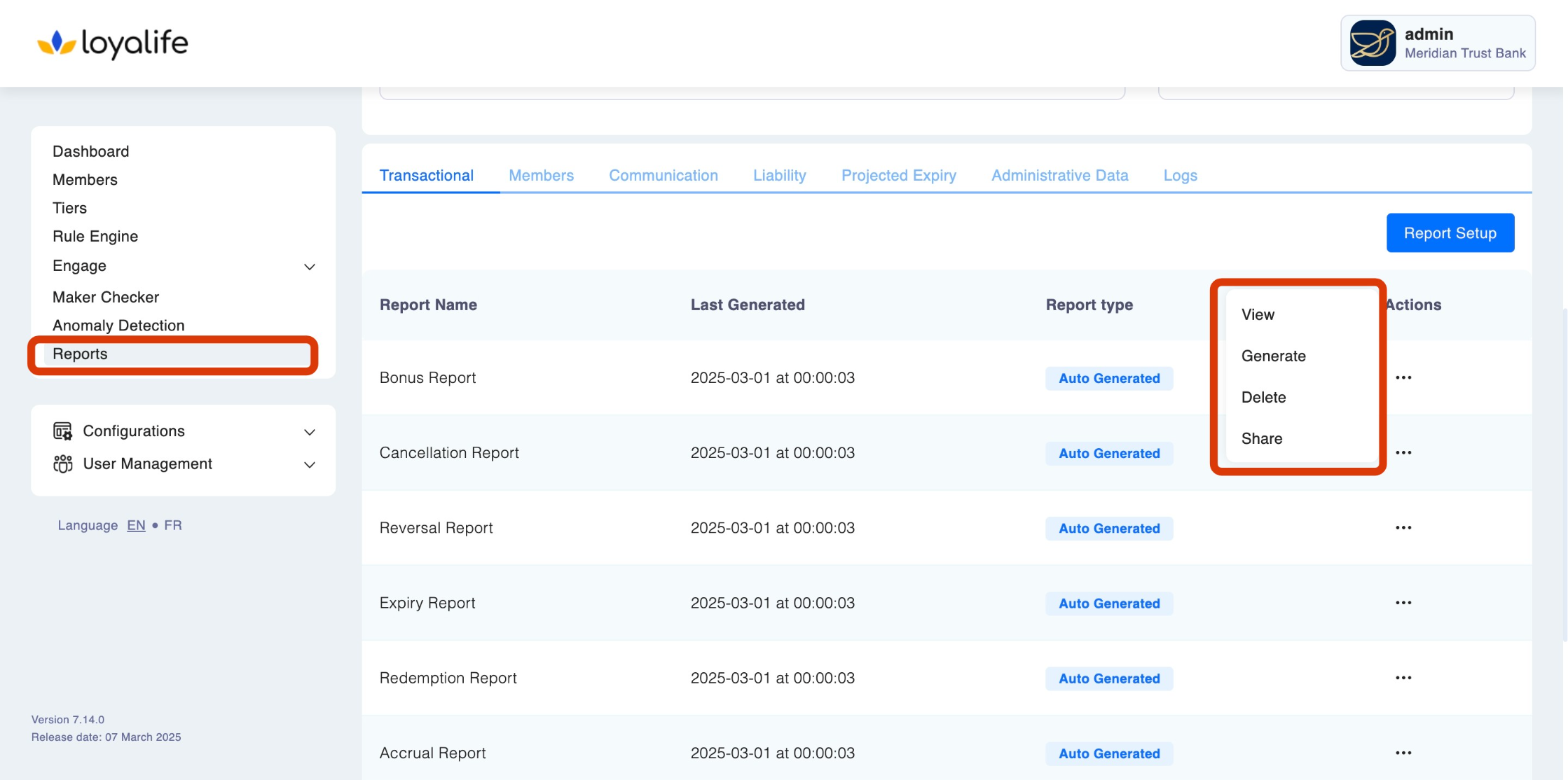This screenshot has height=780, width=1568.
Task: Expand the Engage menu chevron
Action: [309, 267]
